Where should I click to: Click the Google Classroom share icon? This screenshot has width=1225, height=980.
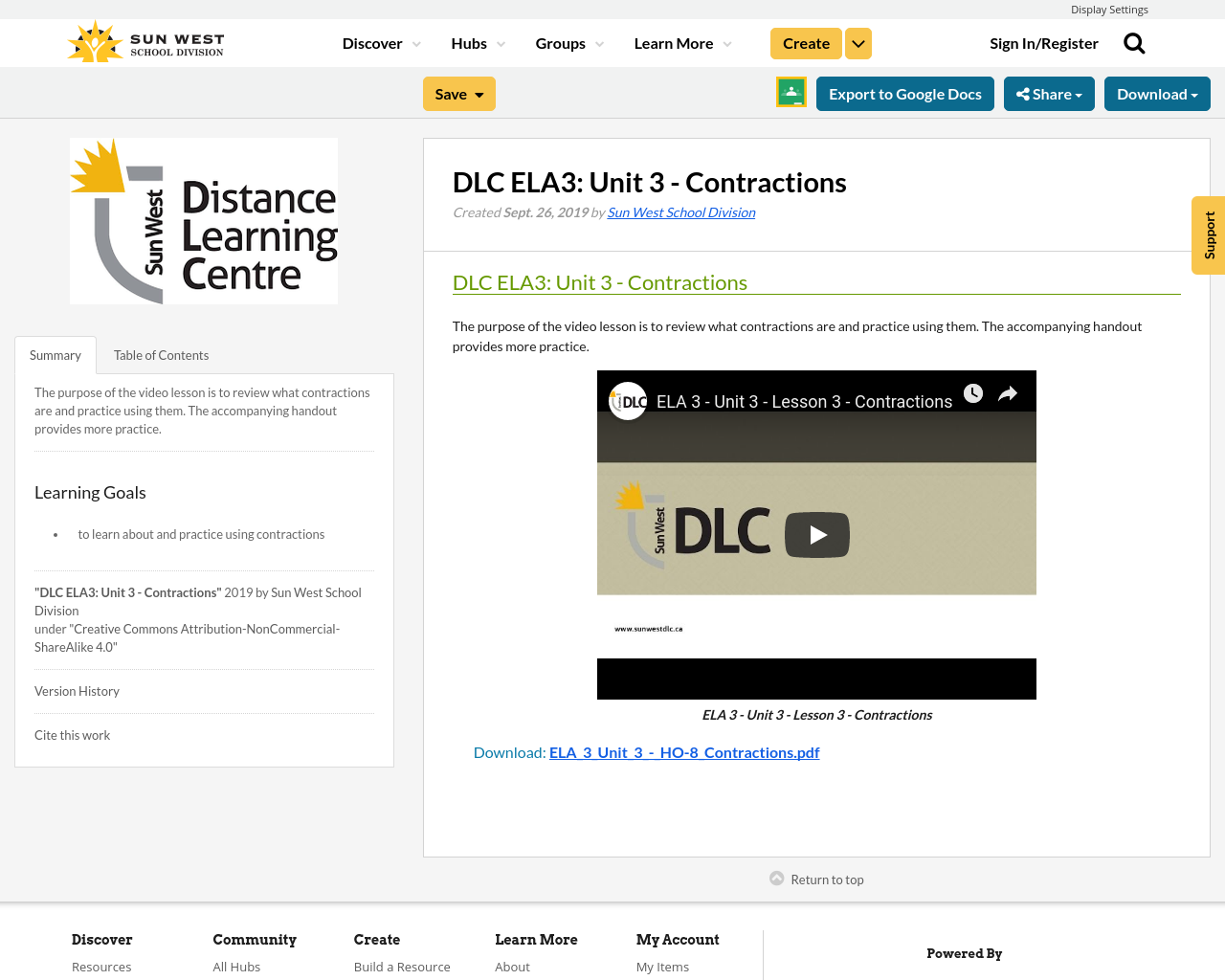[791, 92]
